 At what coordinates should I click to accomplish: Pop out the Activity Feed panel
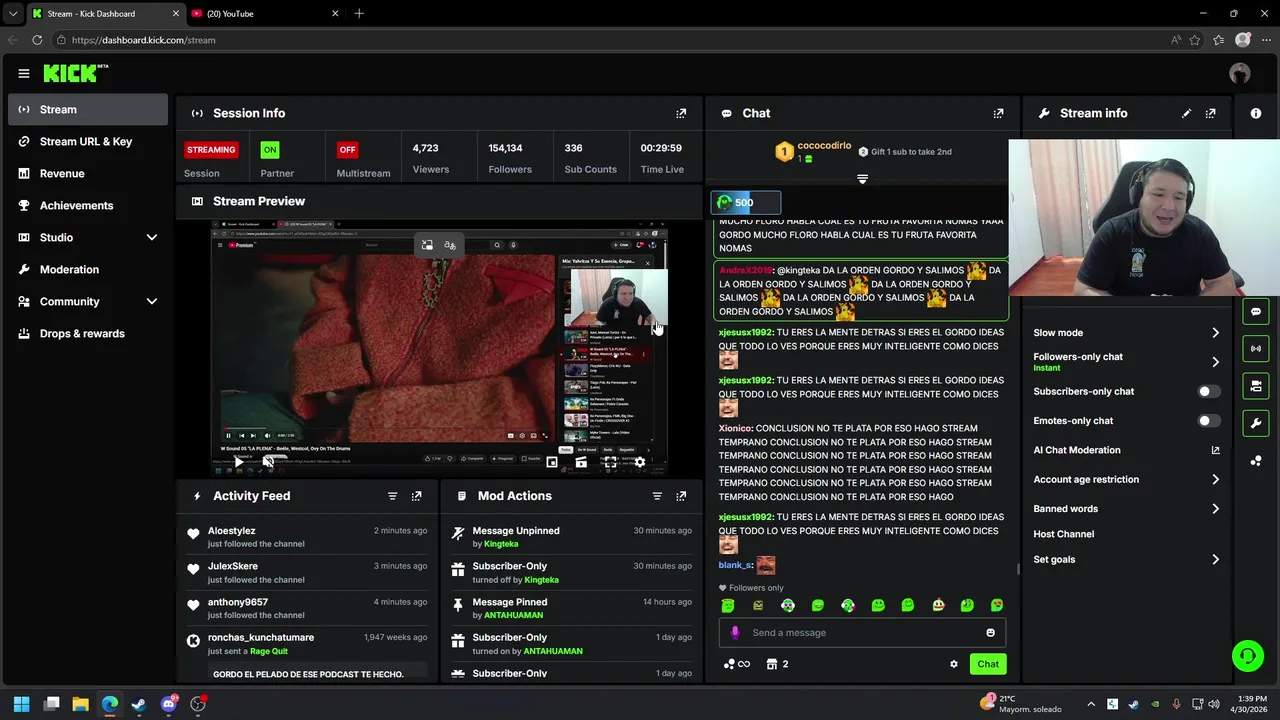(x=416, y=496)
